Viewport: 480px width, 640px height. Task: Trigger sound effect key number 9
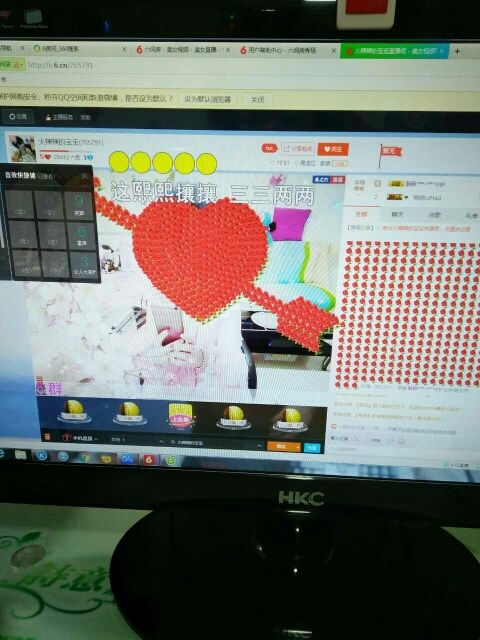point(80,205)
